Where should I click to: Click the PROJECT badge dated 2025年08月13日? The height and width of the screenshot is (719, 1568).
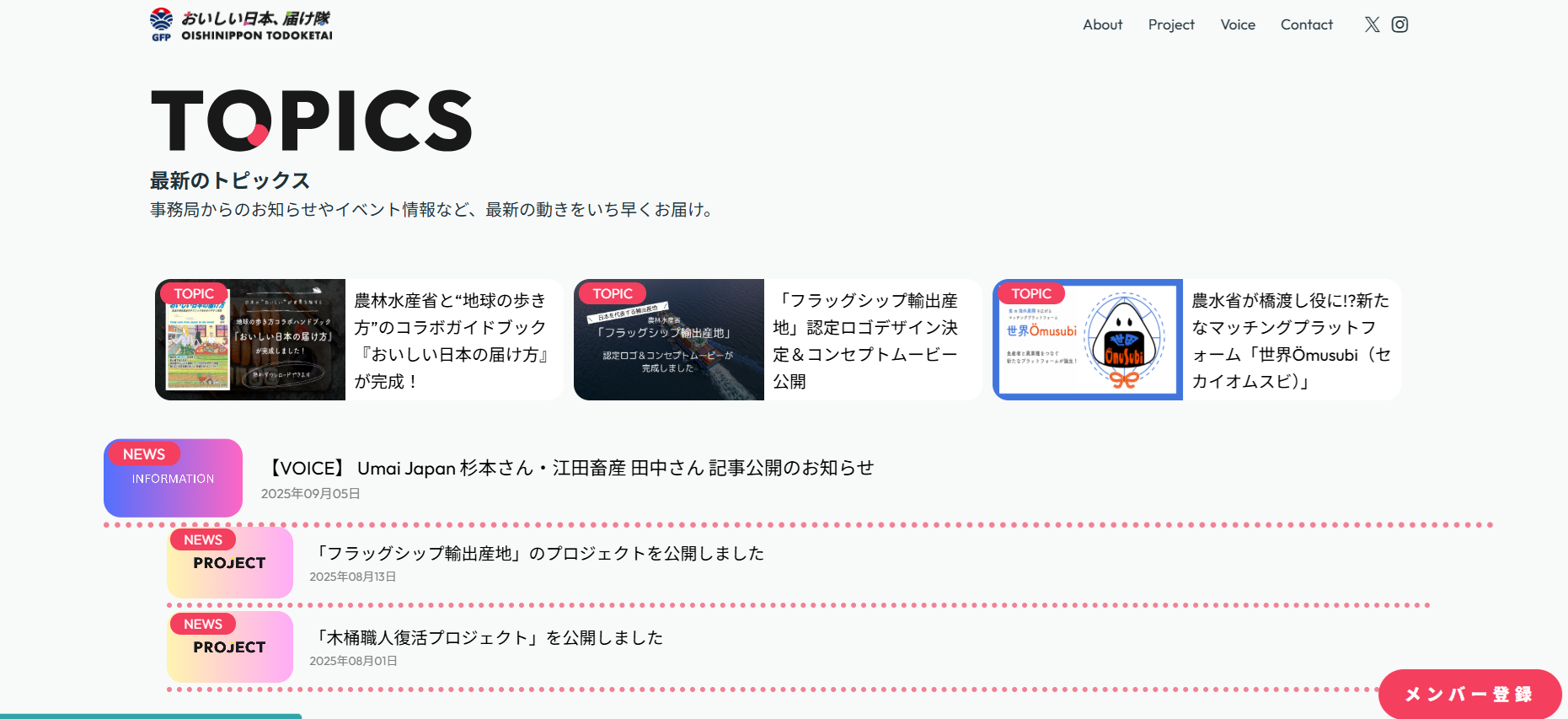(x=229, y=563)
